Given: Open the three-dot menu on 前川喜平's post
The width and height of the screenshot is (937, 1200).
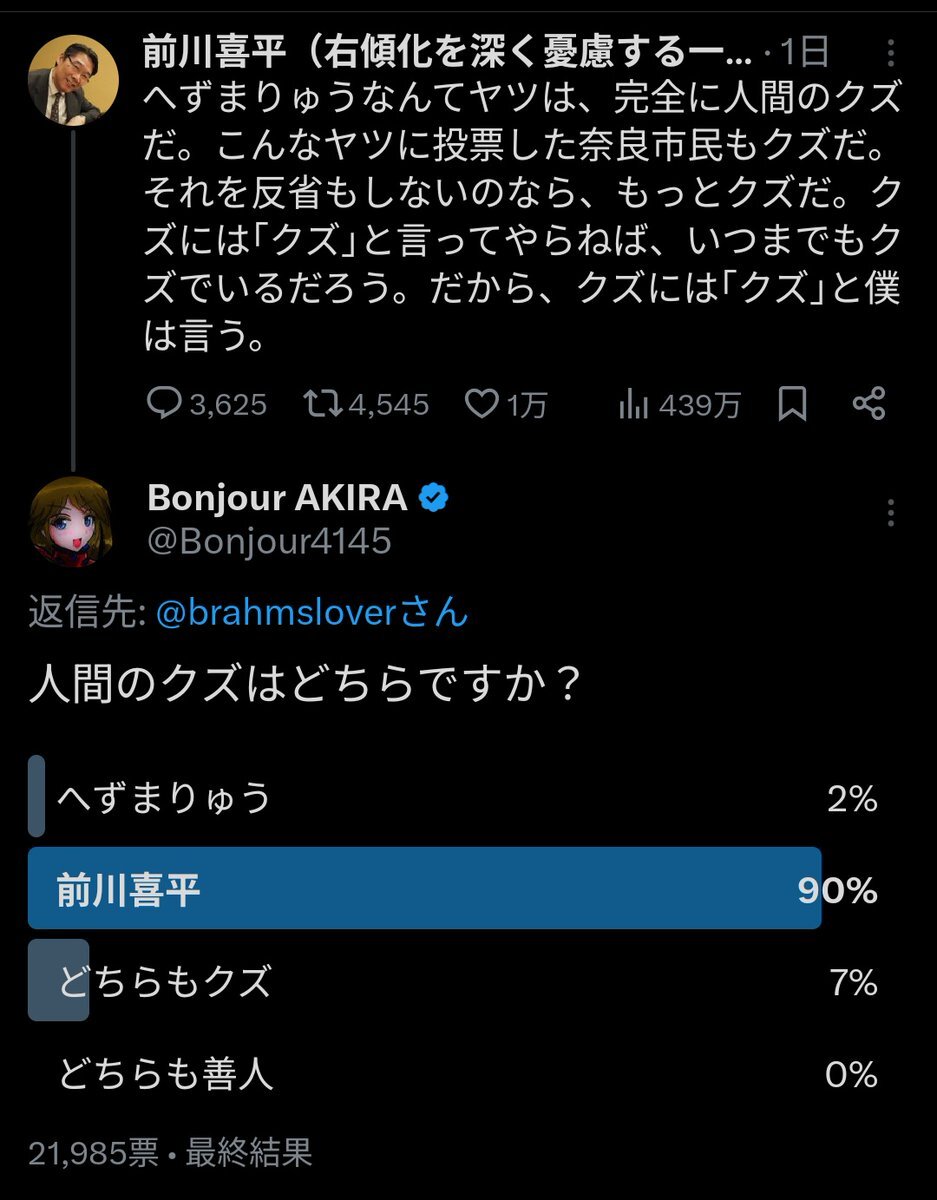Looking at the screenshot, I should pyautogui.click(x=891, y=54).
